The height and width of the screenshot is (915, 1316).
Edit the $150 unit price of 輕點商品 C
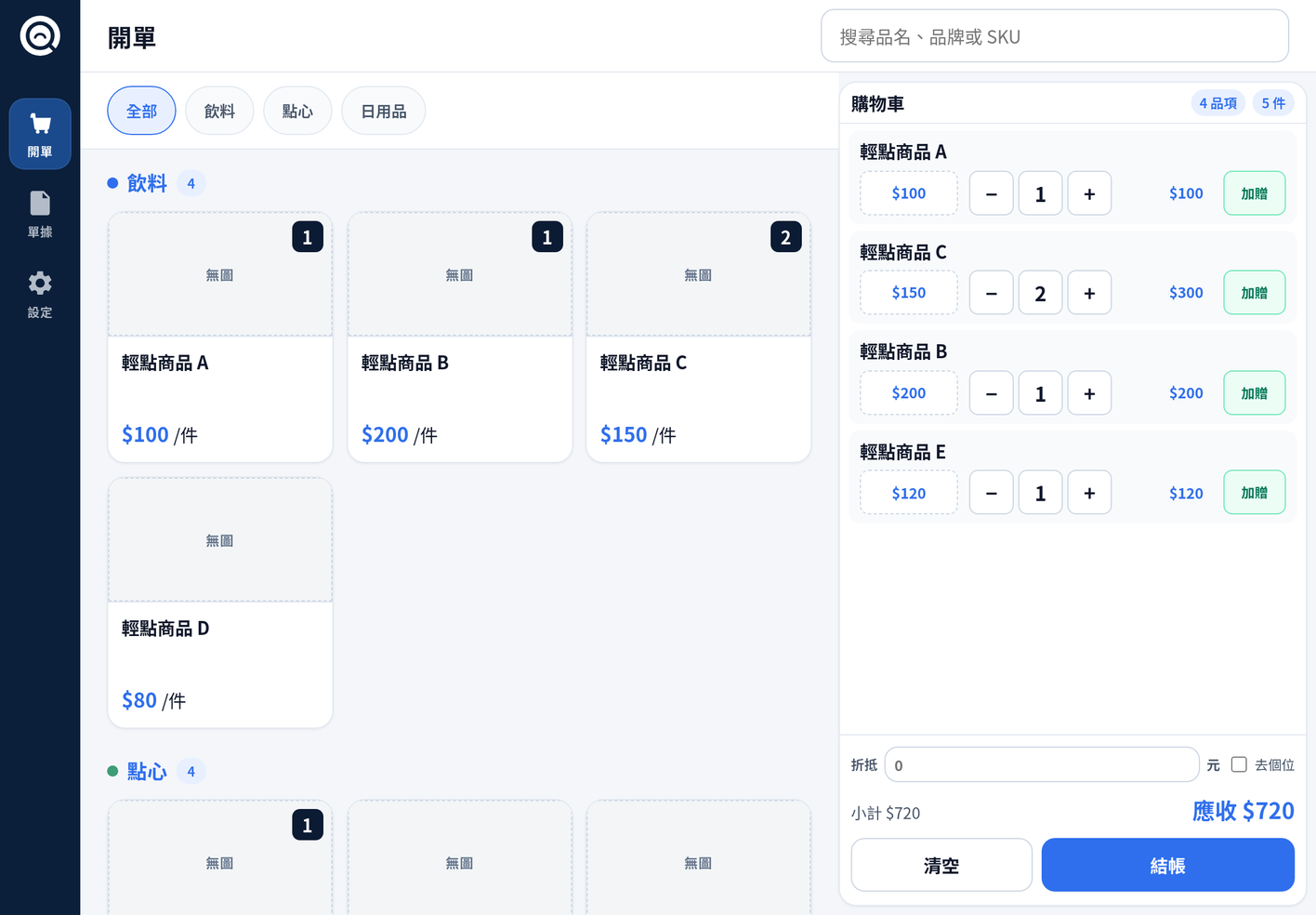[909, 293]
